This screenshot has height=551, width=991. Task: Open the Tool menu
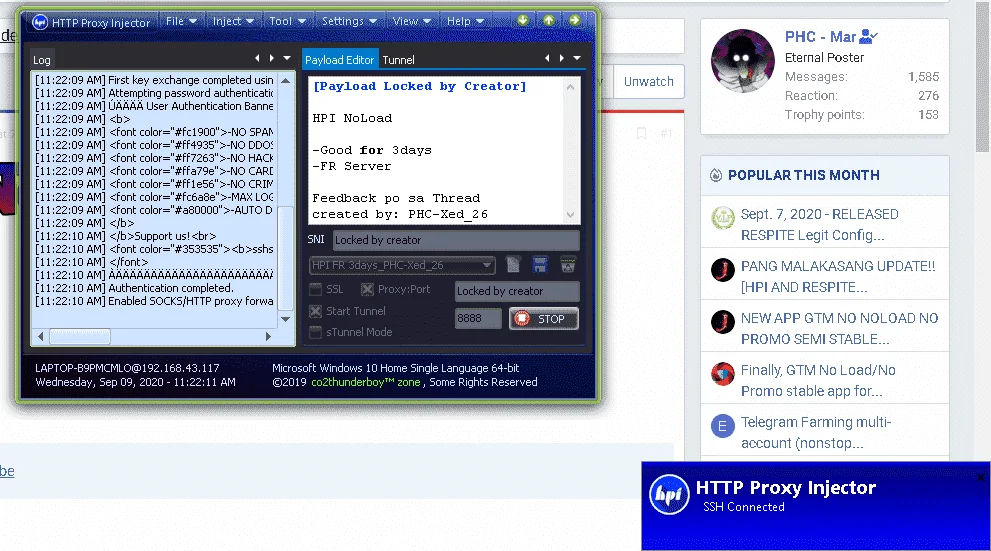pos(288,21)
